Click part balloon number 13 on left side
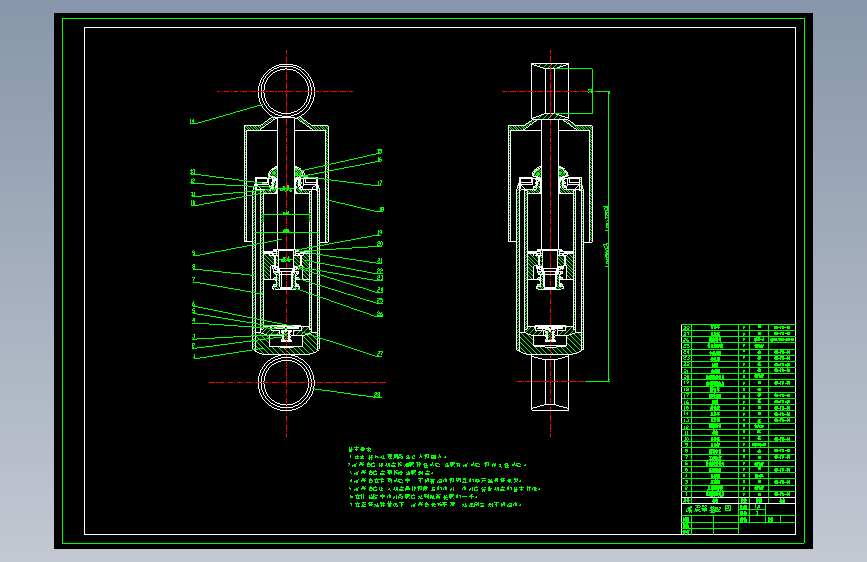Image resolution: width=867 pixels, height=562 pixels. point(193,172)
